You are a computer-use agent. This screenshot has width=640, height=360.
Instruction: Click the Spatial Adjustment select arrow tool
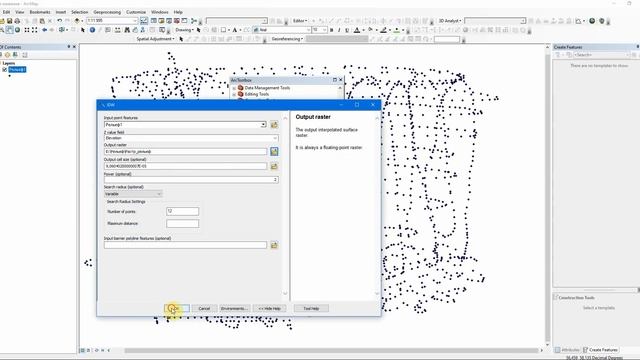181,39
